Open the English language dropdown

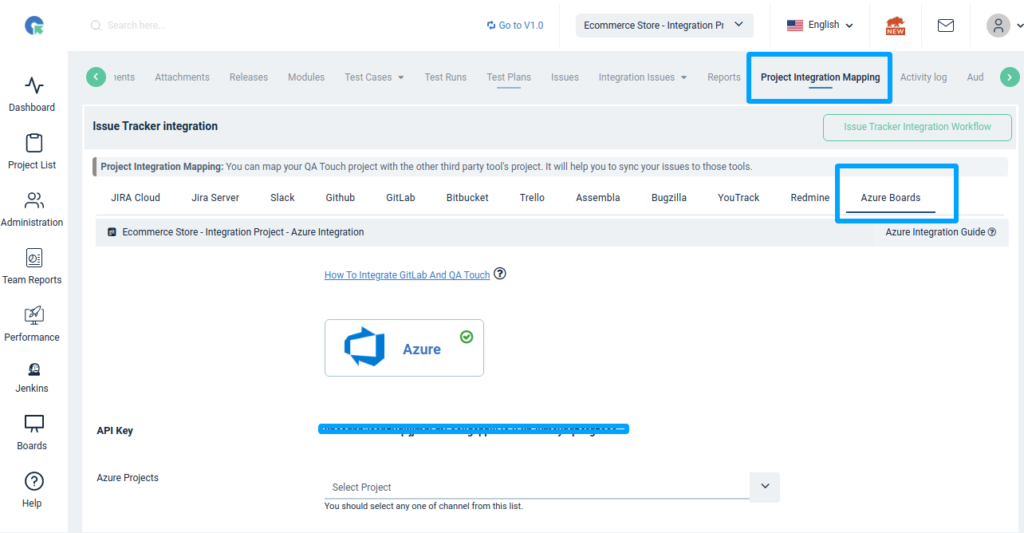(820, 25)
